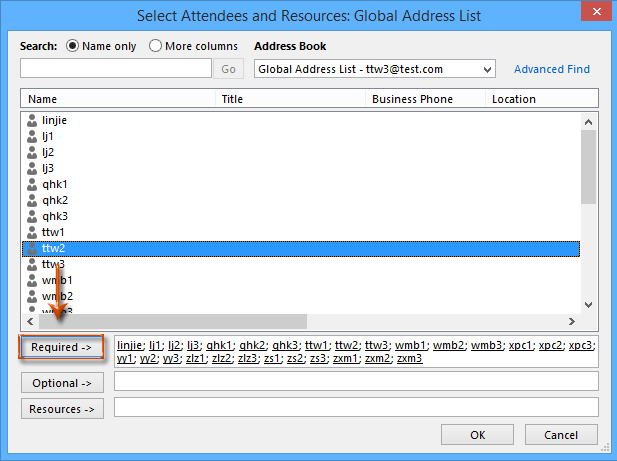617x461 pixels.
Task: Click the person icon beside wmb2
Action: (x=32, y=296)
